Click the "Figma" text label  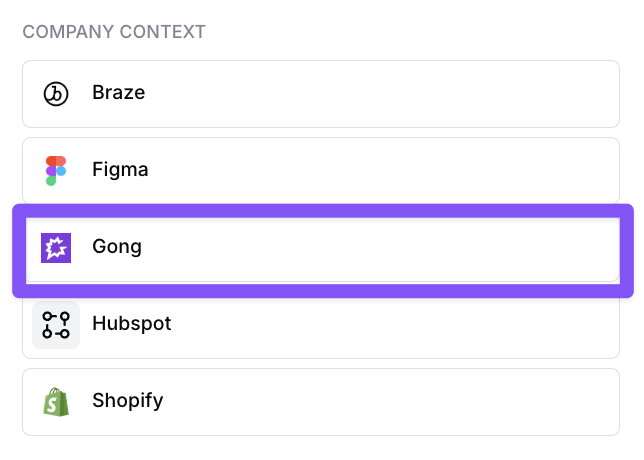tap(120, 170)
